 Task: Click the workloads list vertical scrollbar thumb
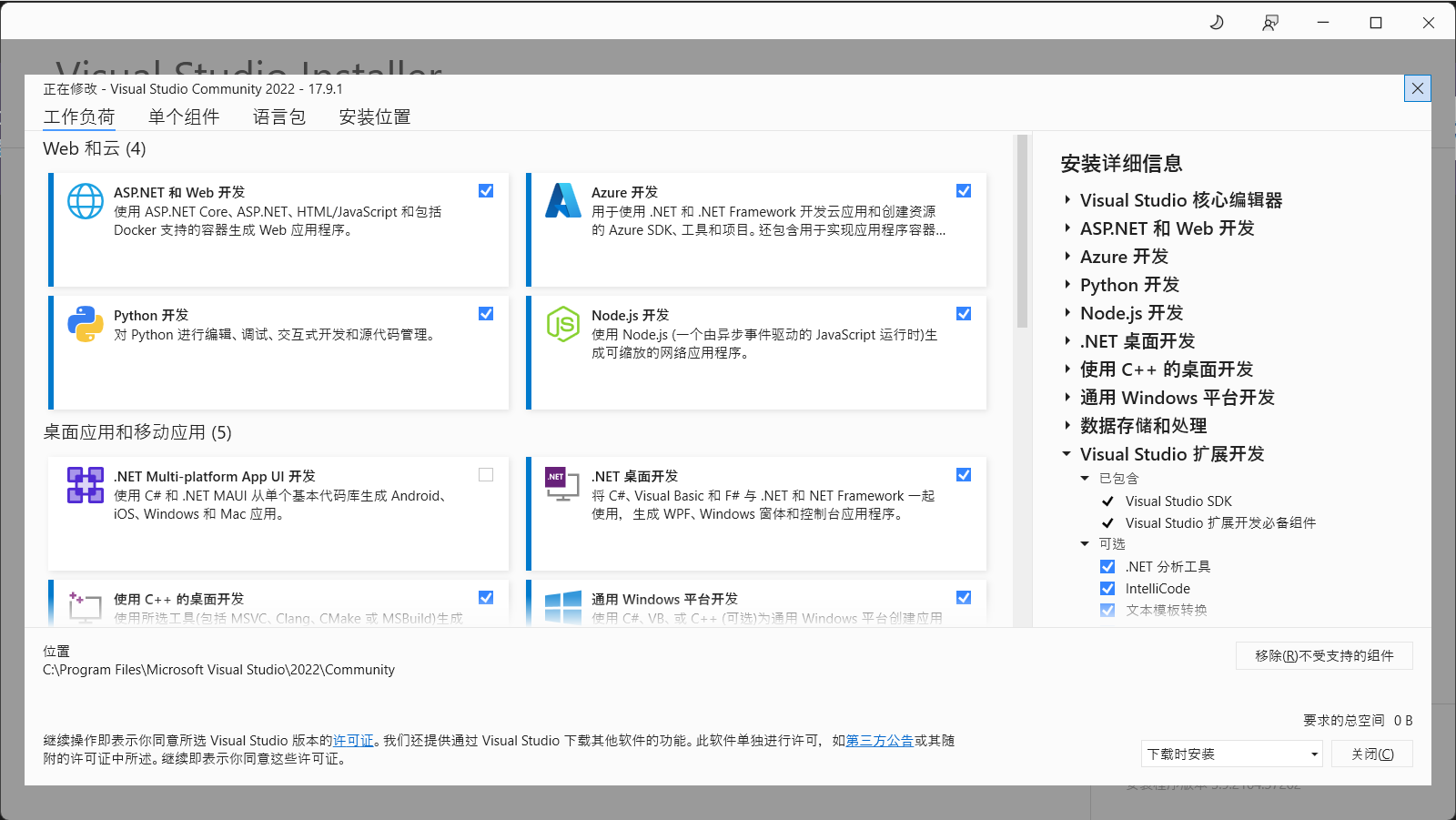(x=1022, y=231)
